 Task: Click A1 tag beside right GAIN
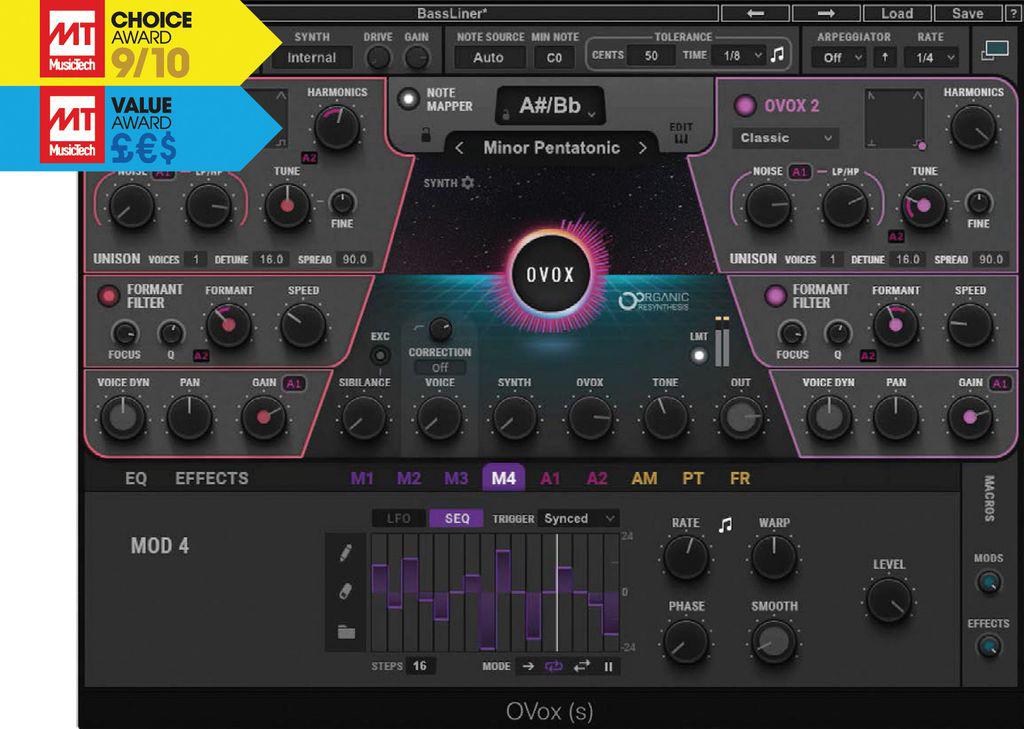[x=1000, y=383]
